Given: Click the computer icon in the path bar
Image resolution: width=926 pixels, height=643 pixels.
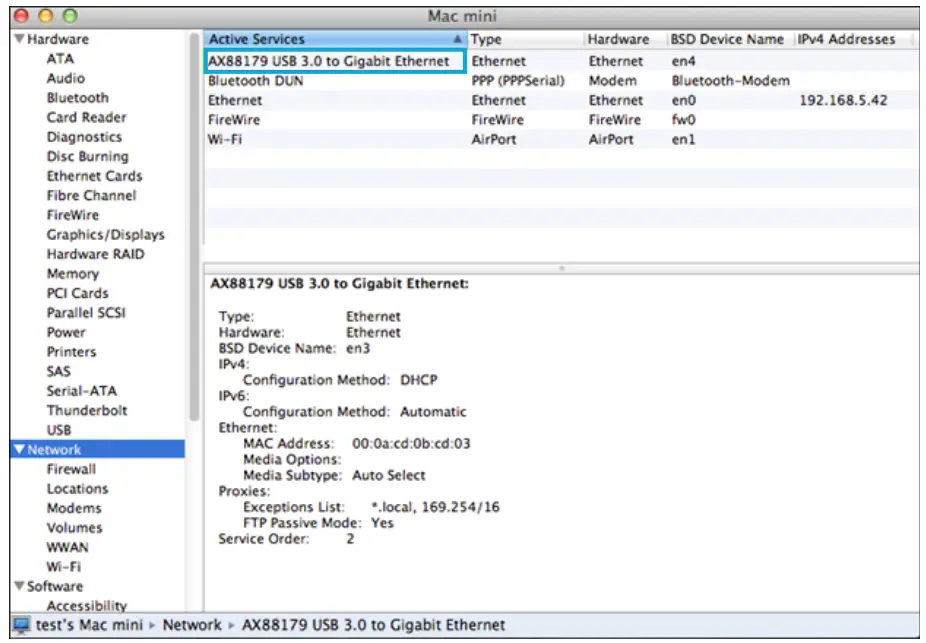Looking at the screenshot, I should 22,625.
